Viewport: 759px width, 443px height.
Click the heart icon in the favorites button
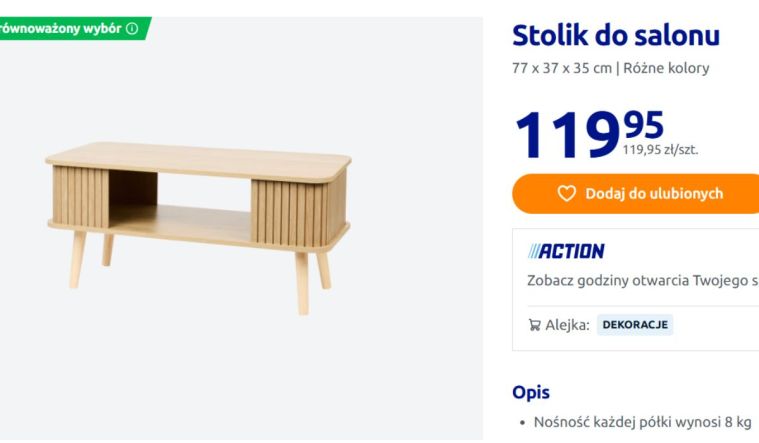[567, 194]
